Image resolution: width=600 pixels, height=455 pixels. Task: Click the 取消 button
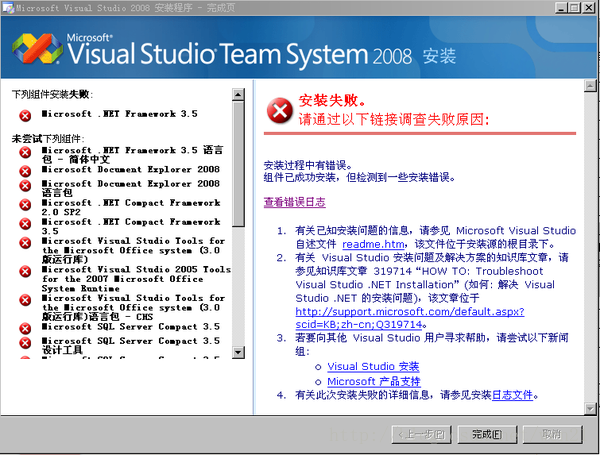pyautogui.click(x=553, y=434)
